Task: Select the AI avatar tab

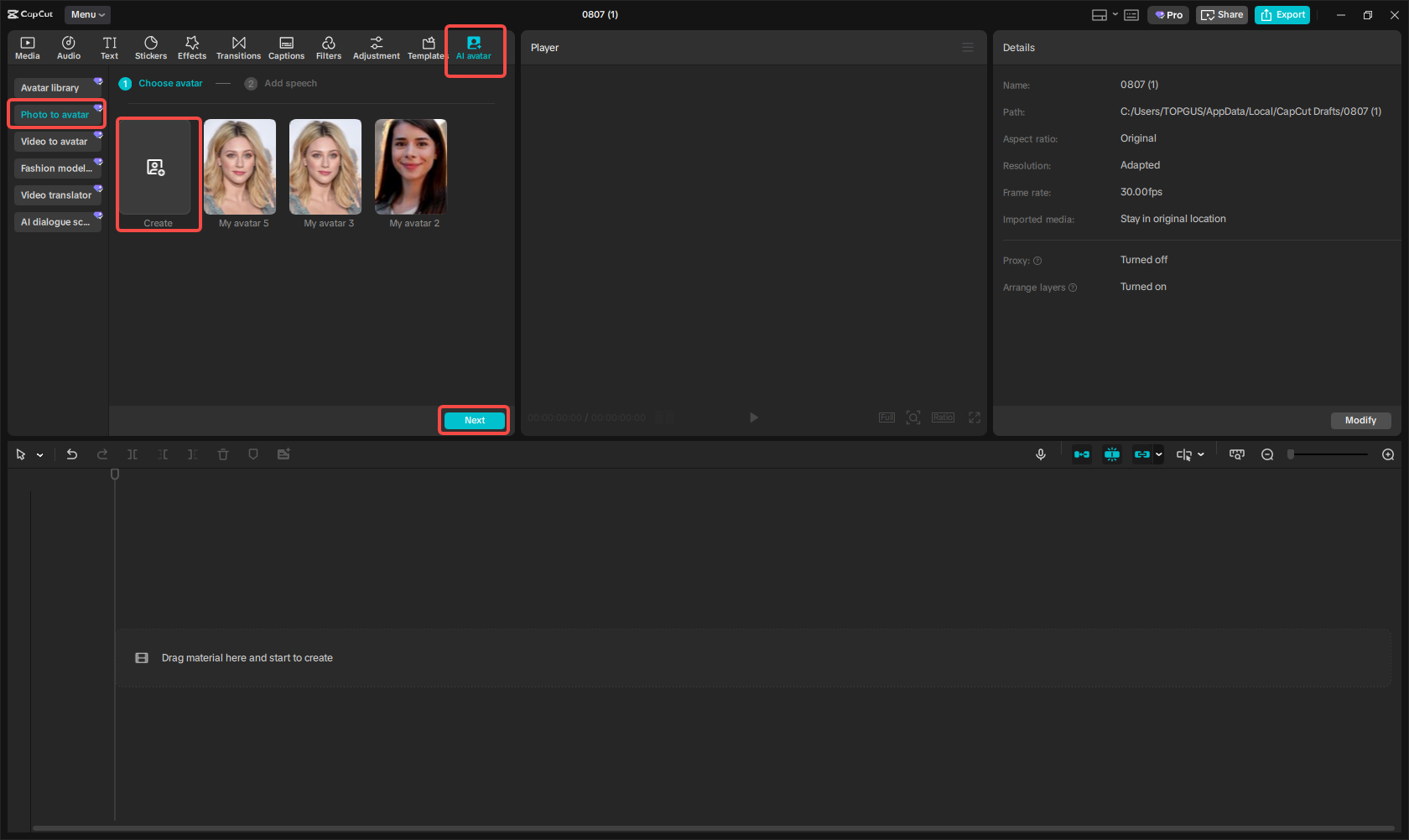Action: (x=474, y=48)
